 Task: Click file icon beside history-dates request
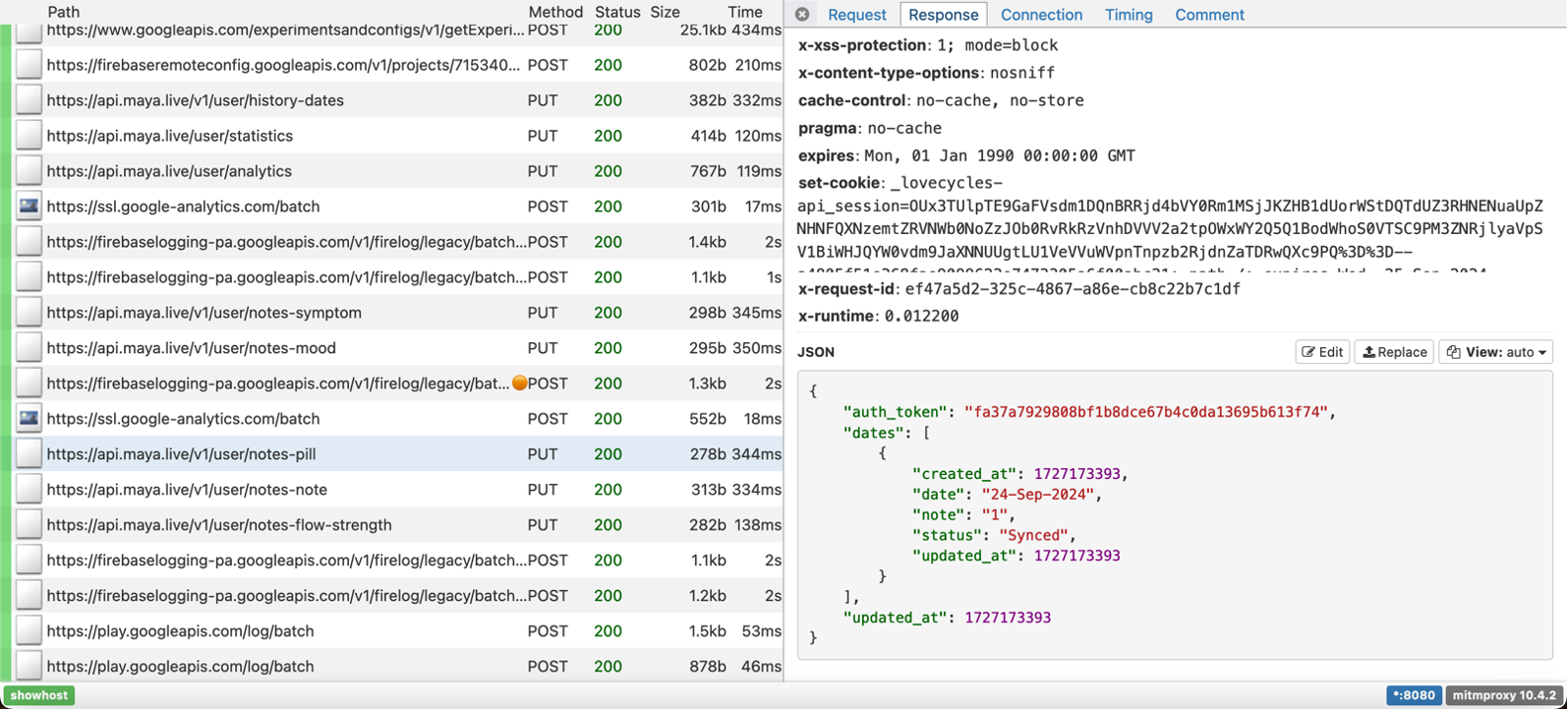point(29,100)
